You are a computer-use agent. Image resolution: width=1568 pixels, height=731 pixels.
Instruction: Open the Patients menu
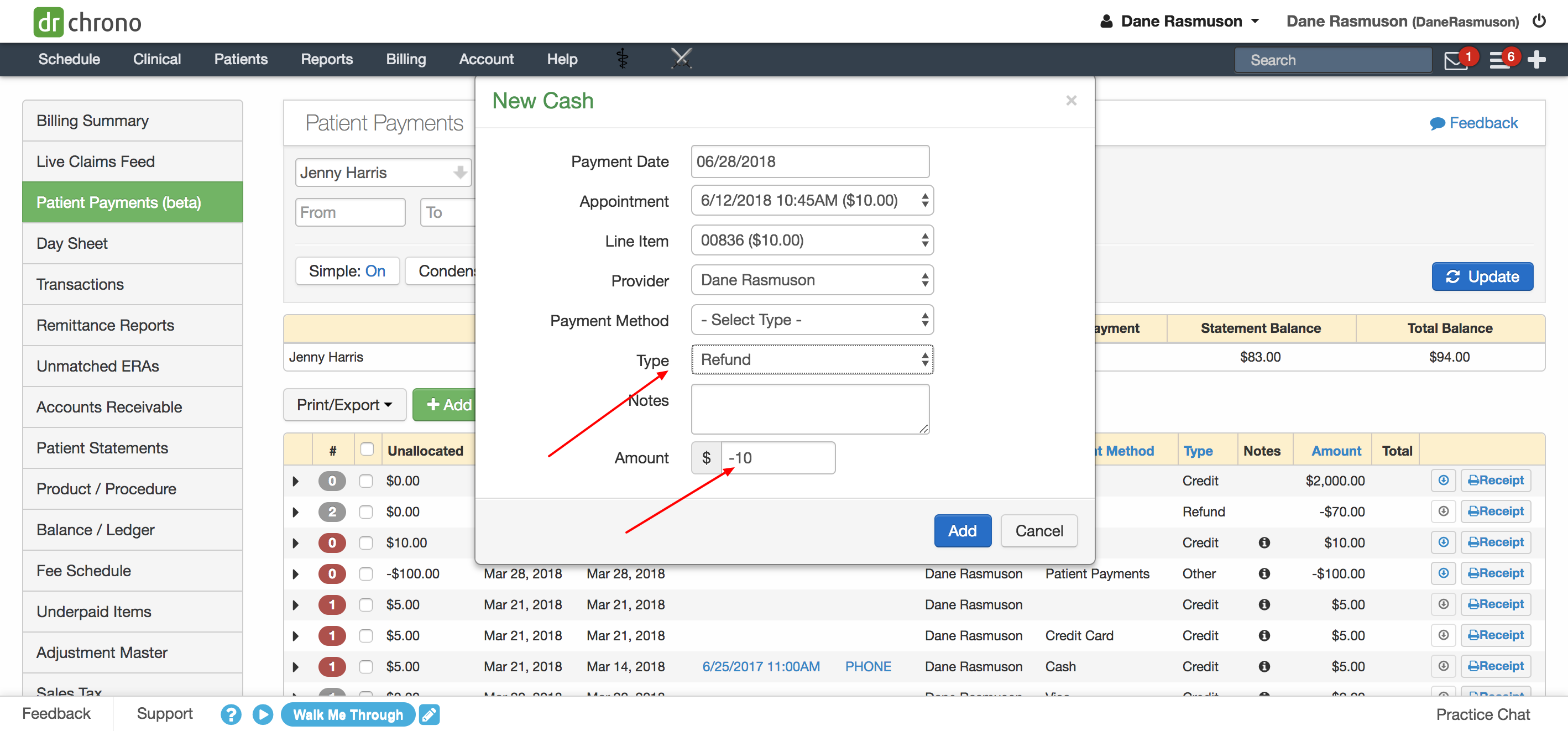(241, 59)
